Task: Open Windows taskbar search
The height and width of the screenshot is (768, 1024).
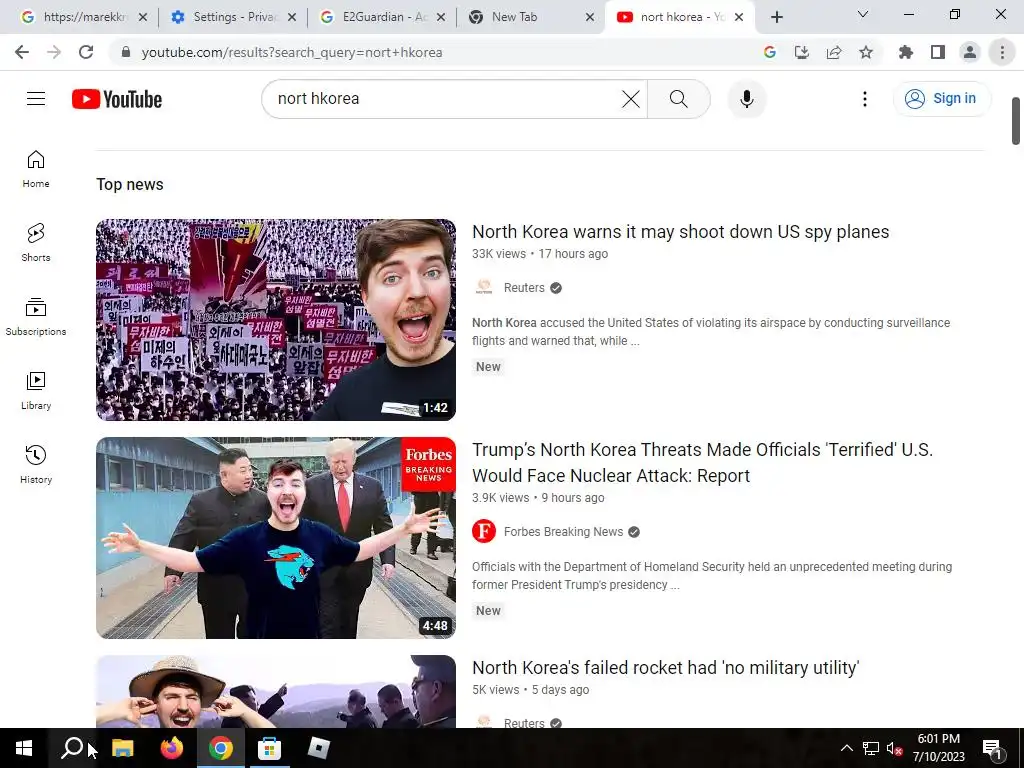Action: point(72,748)
